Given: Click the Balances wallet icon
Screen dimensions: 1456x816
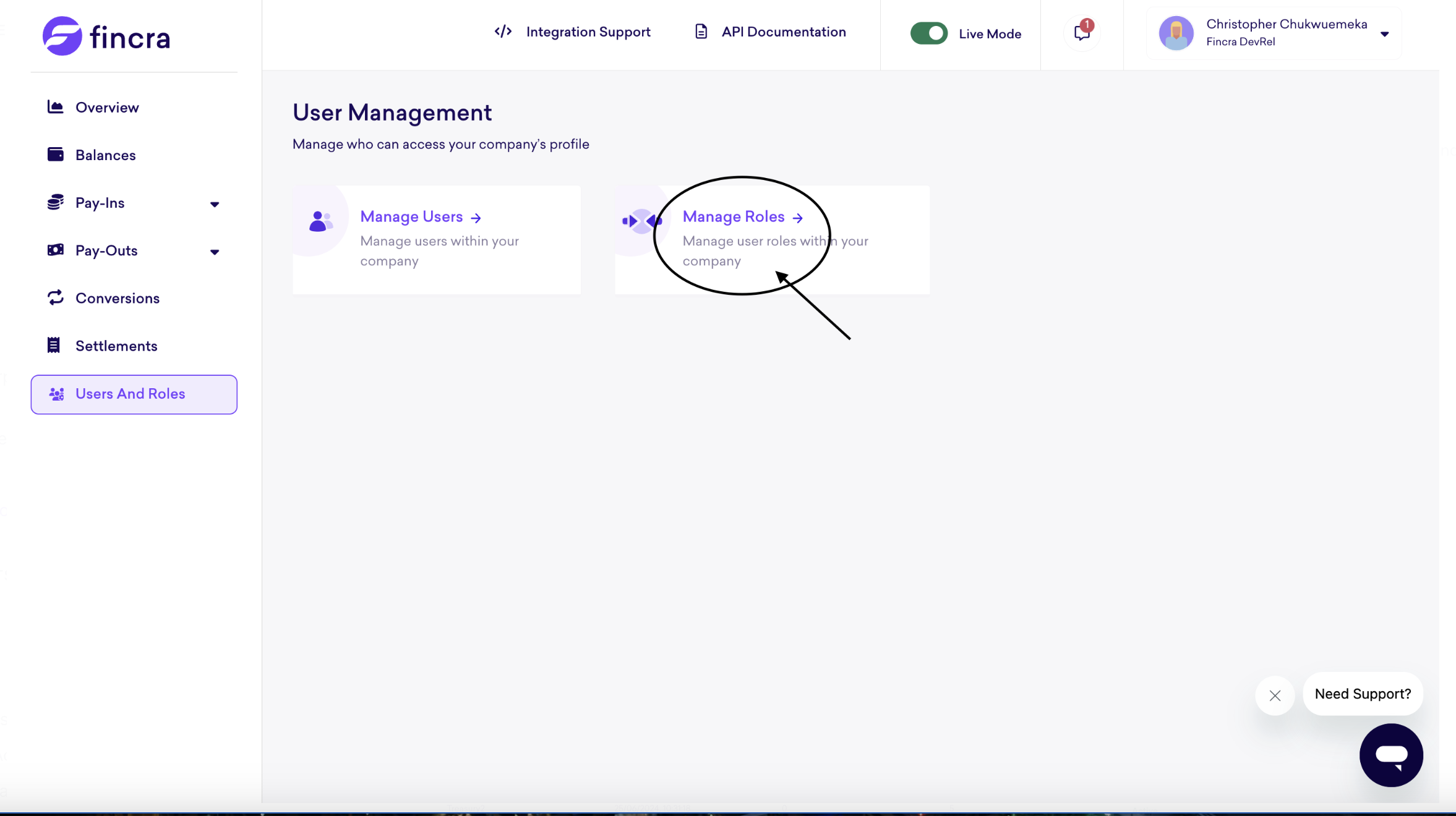Looking at the screenshot, I should [56, 155].
